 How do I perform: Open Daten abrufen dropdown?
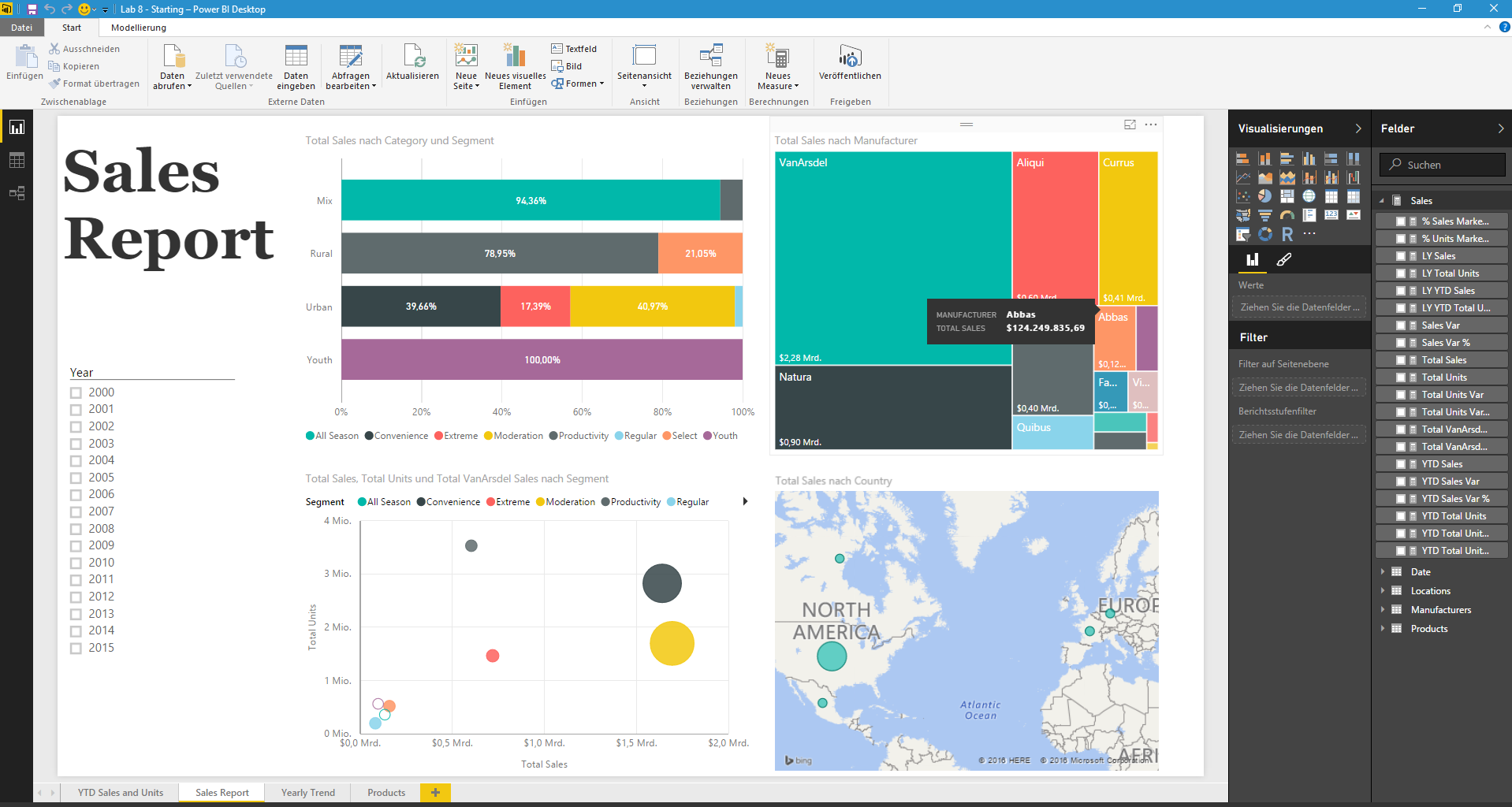click(173, 68)
